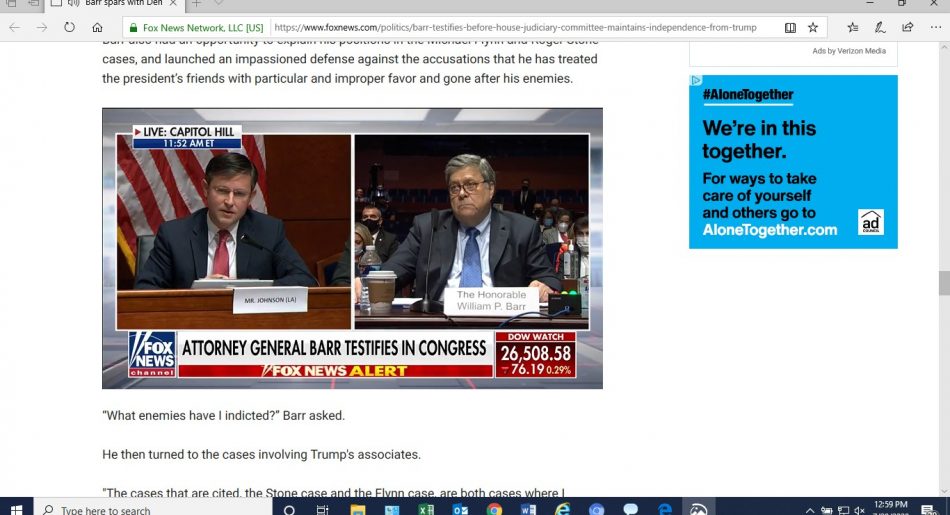Click the muted volume tray icon
The image size is (950, 515).
tap(859, 510)
